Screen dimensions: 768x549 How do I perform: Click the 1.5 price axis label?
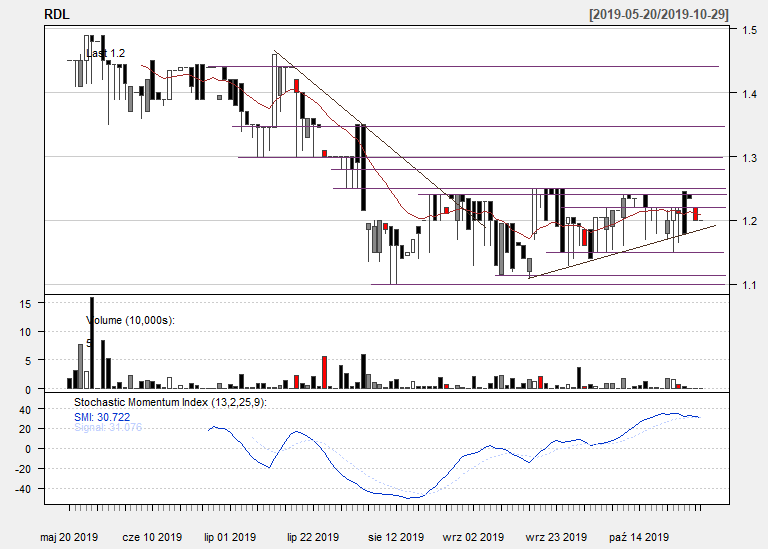pos(749,30)
